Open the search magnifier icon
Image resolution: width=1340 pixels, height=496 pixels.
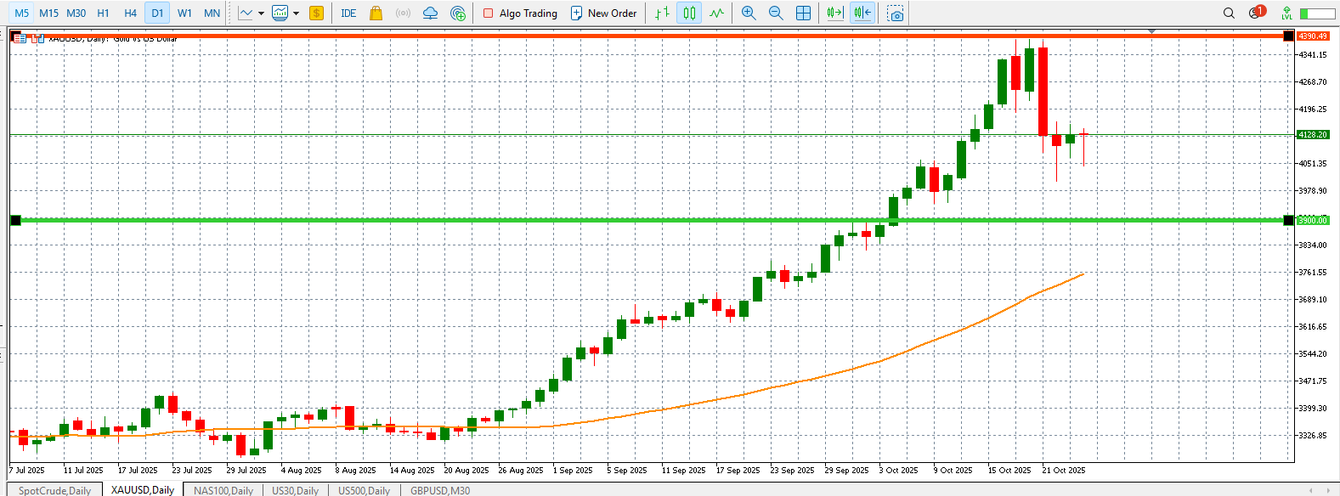[1229, 13]
